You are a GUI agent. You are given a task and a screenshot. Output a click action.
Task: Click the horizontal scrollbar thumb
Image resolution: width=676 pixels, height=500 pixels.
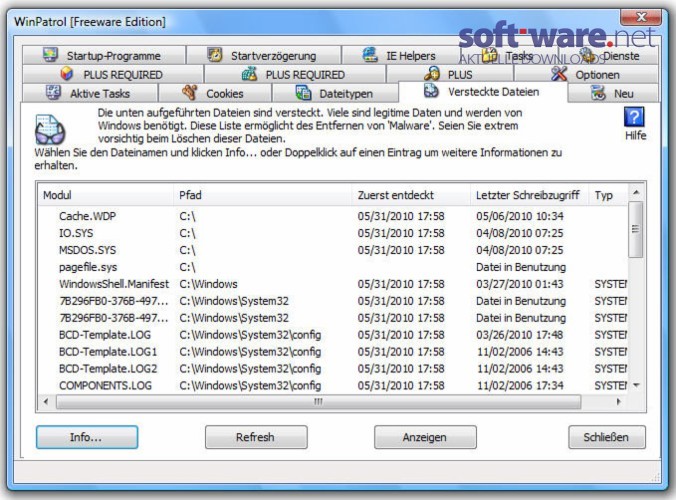[318, 402]
